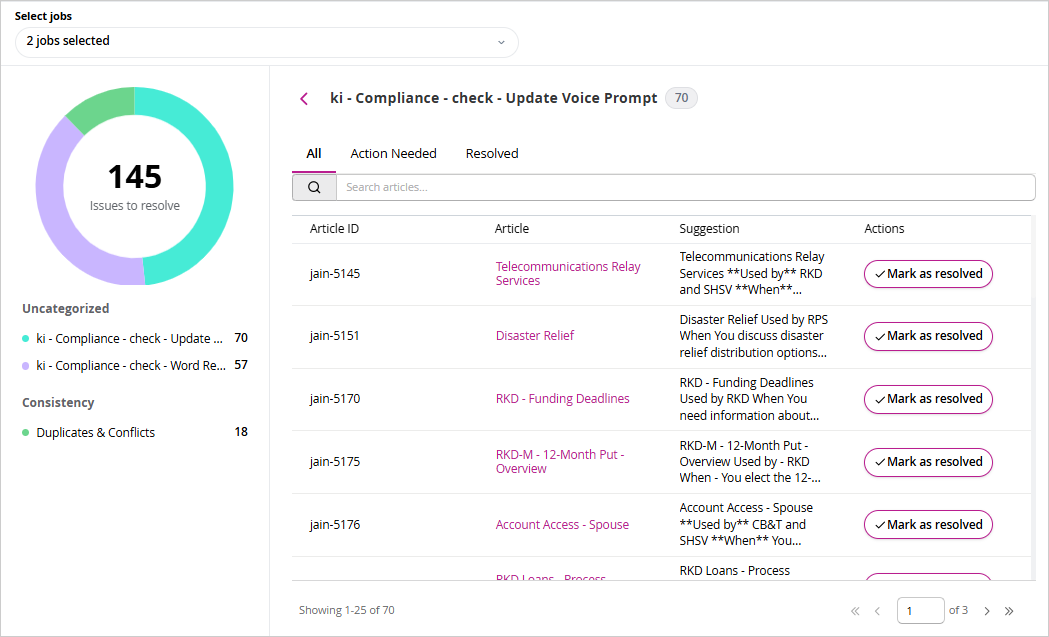Click the Consistency section heading
The width and height of the screenshot is (1049, 637).
pos(58,403)
